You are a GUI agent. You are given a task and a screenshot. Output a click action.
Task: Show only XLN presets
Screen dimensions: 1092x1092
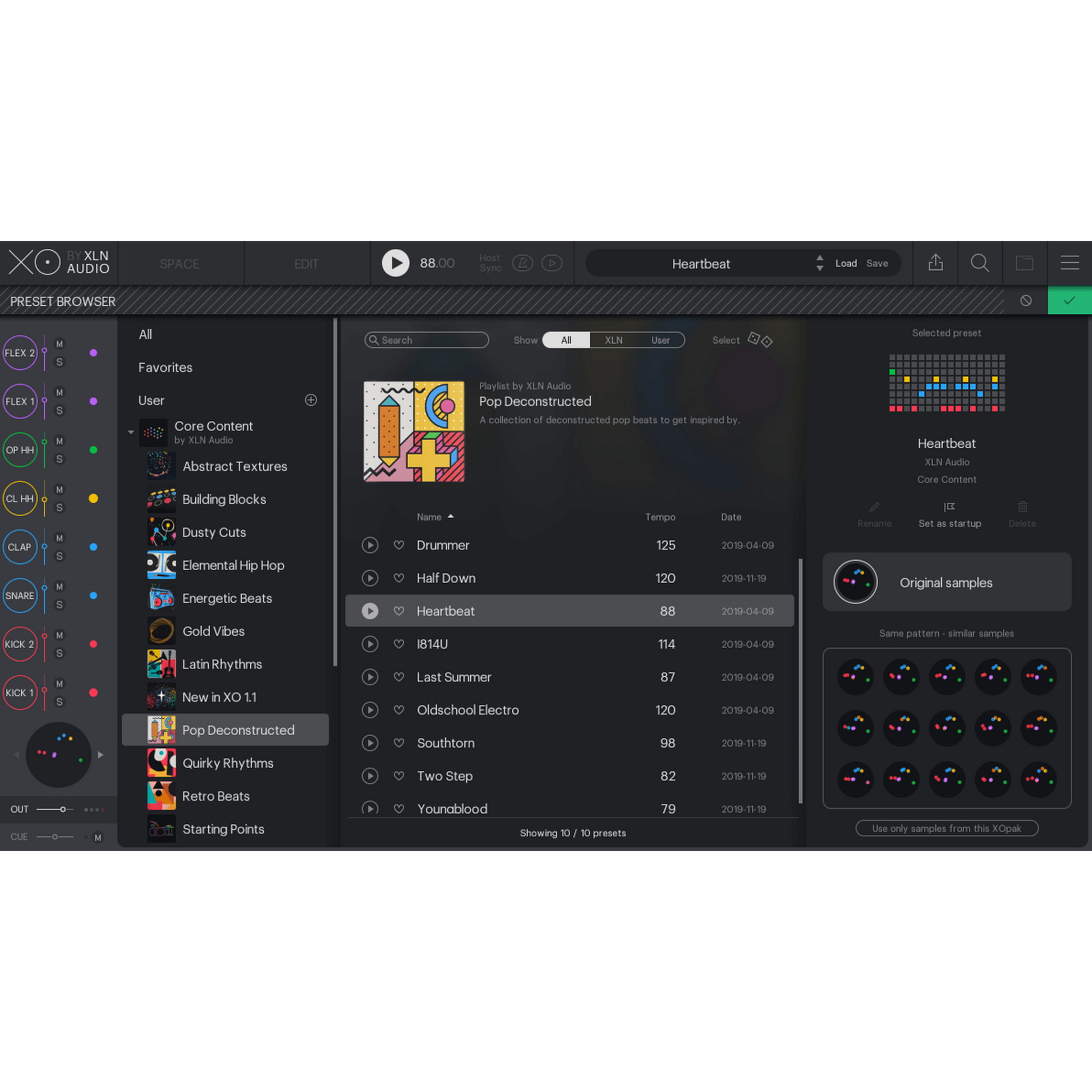tap(613, 339)
